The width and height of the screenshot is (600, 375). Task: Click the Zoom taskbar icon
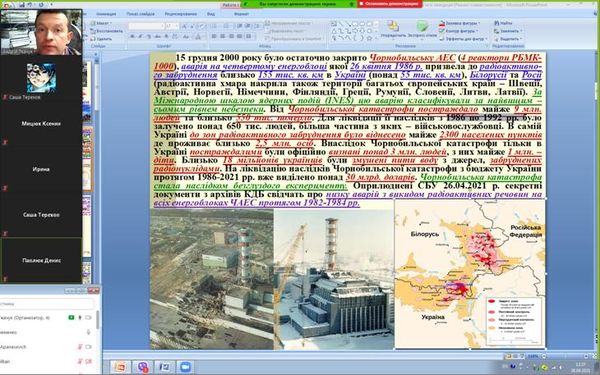(x=185, y=367)
